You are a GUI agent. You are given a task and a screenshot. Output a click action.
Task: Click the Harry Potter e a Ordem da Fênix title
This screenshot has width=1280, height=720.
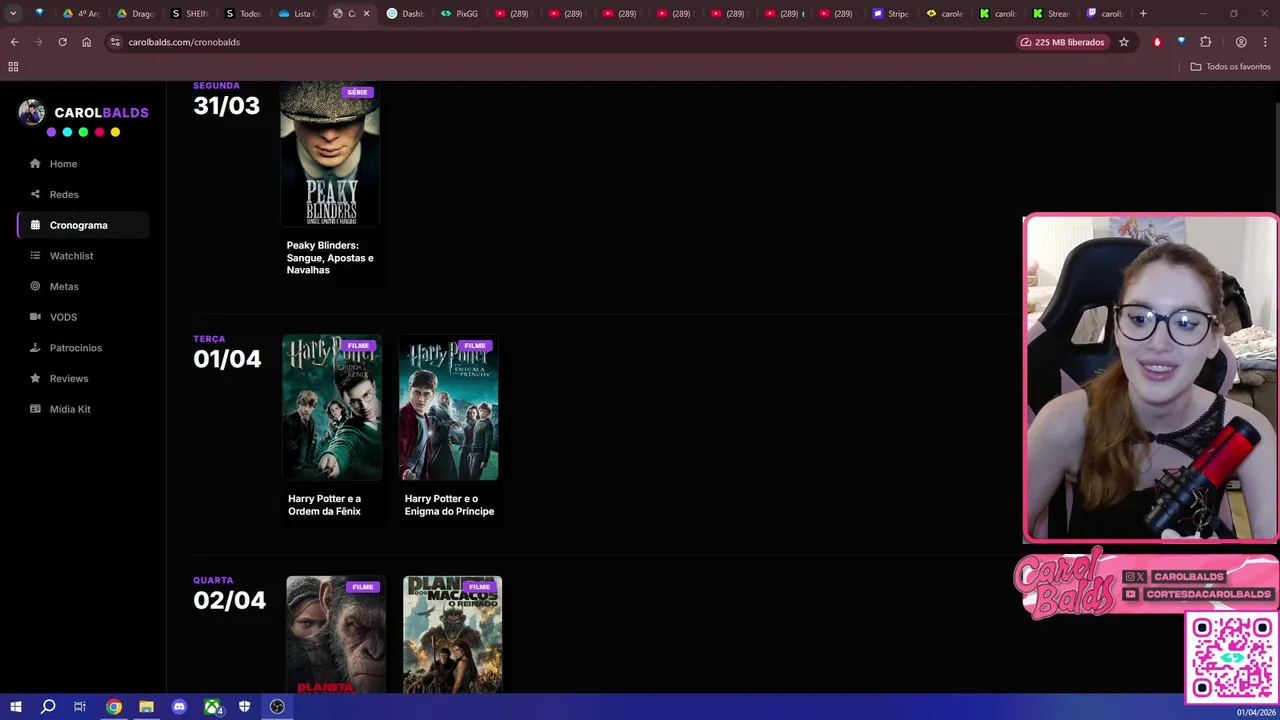tap(324, 505)
